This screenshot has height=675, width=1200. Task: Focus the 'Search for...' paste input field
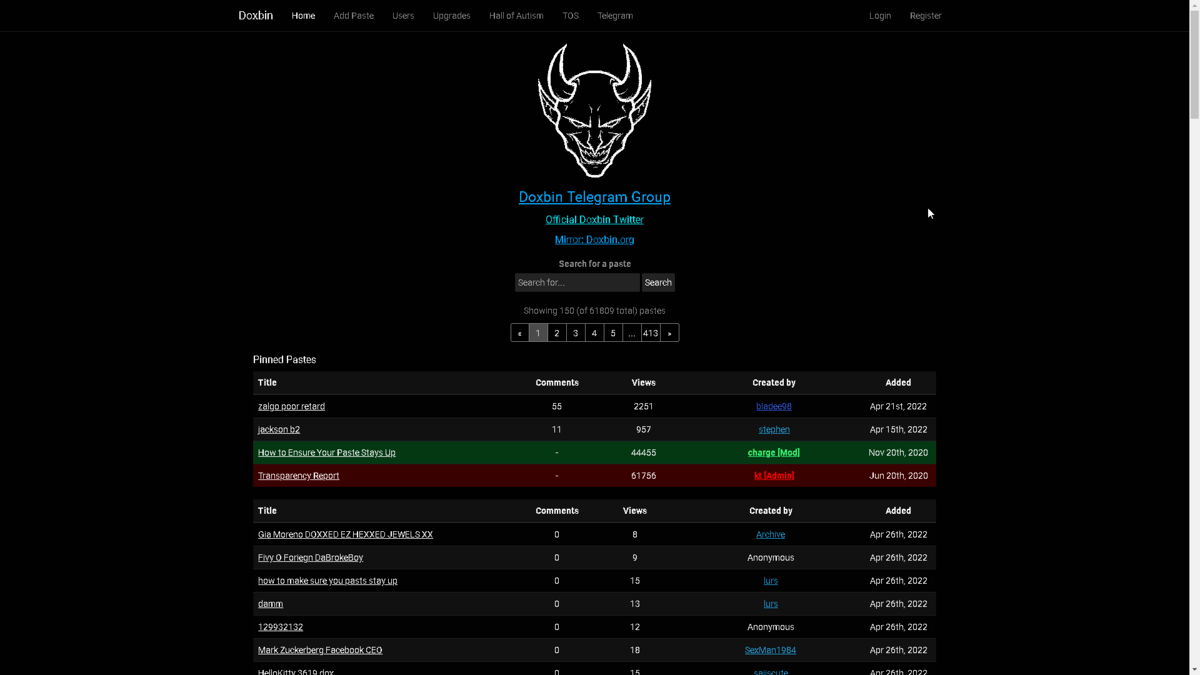click(577, 283)
